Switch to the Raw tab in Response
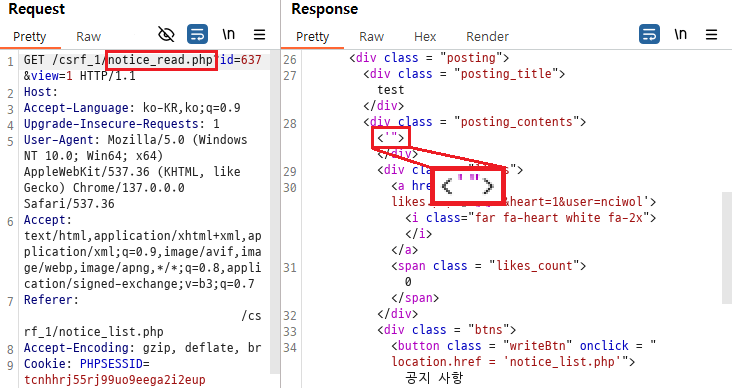The height and width of the screenshot is (388, 732). (371, 36)
